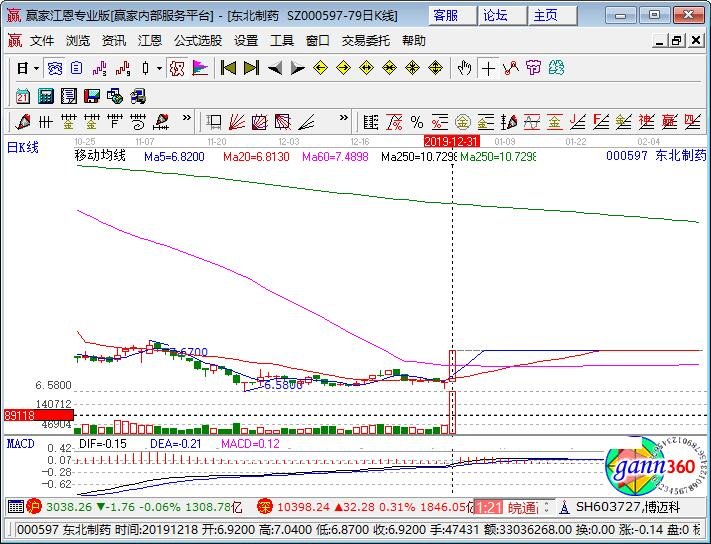Screen dimensions: 711x544
Task: Open the notepad icon
Action: click(69, 96)
